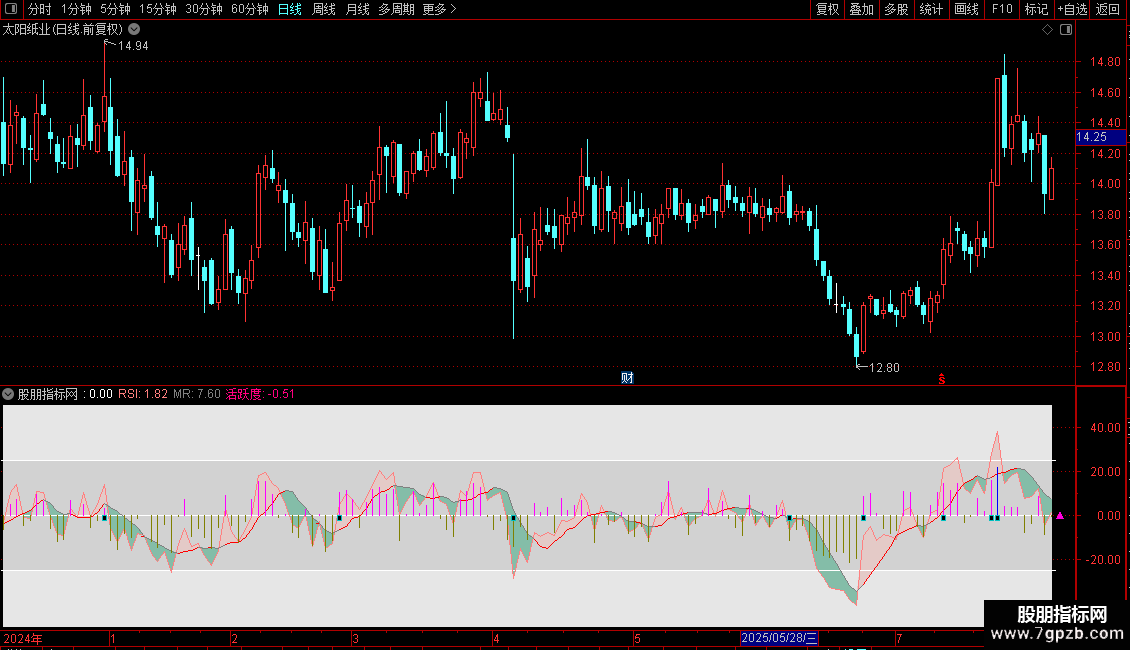Open the 复权 adjustment option
This screenshot has width=1130, height=650.
(827, 9)
